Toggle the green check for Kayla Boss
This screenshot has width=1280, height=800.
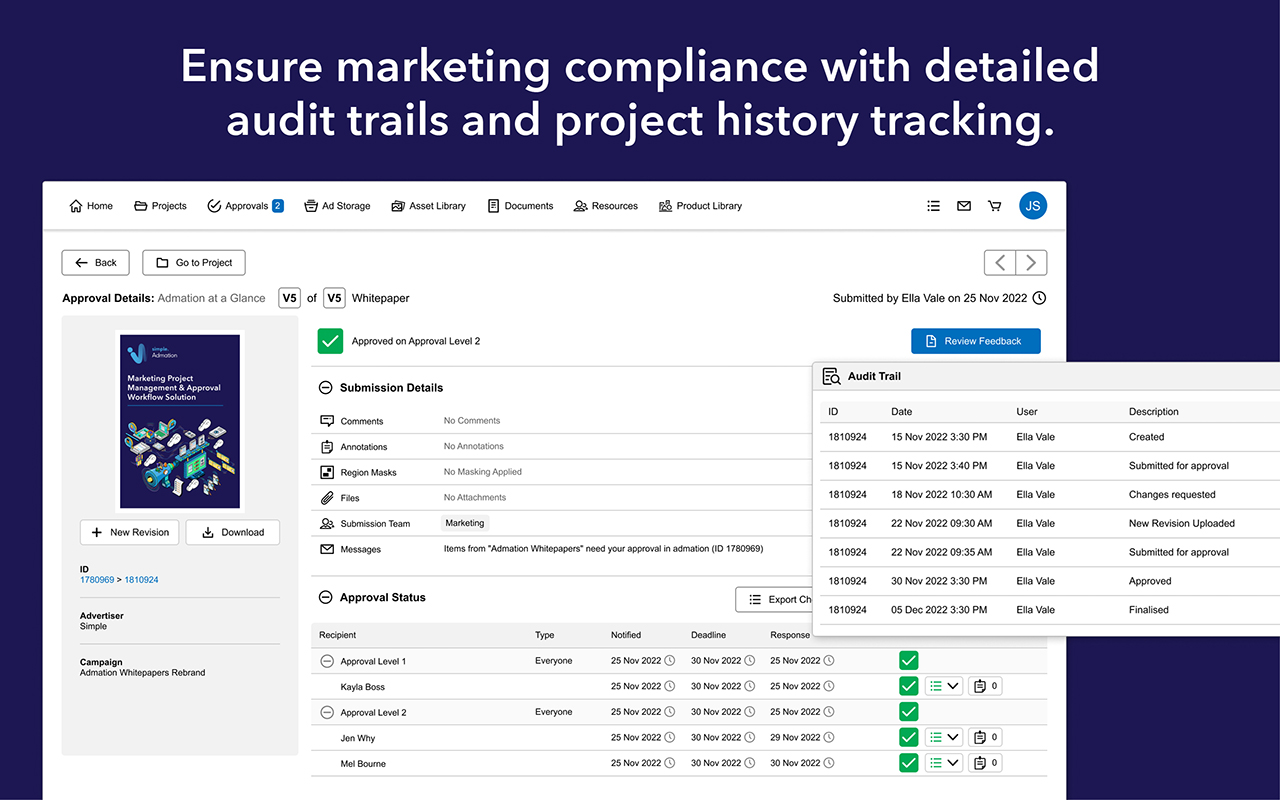click(909, 686)
